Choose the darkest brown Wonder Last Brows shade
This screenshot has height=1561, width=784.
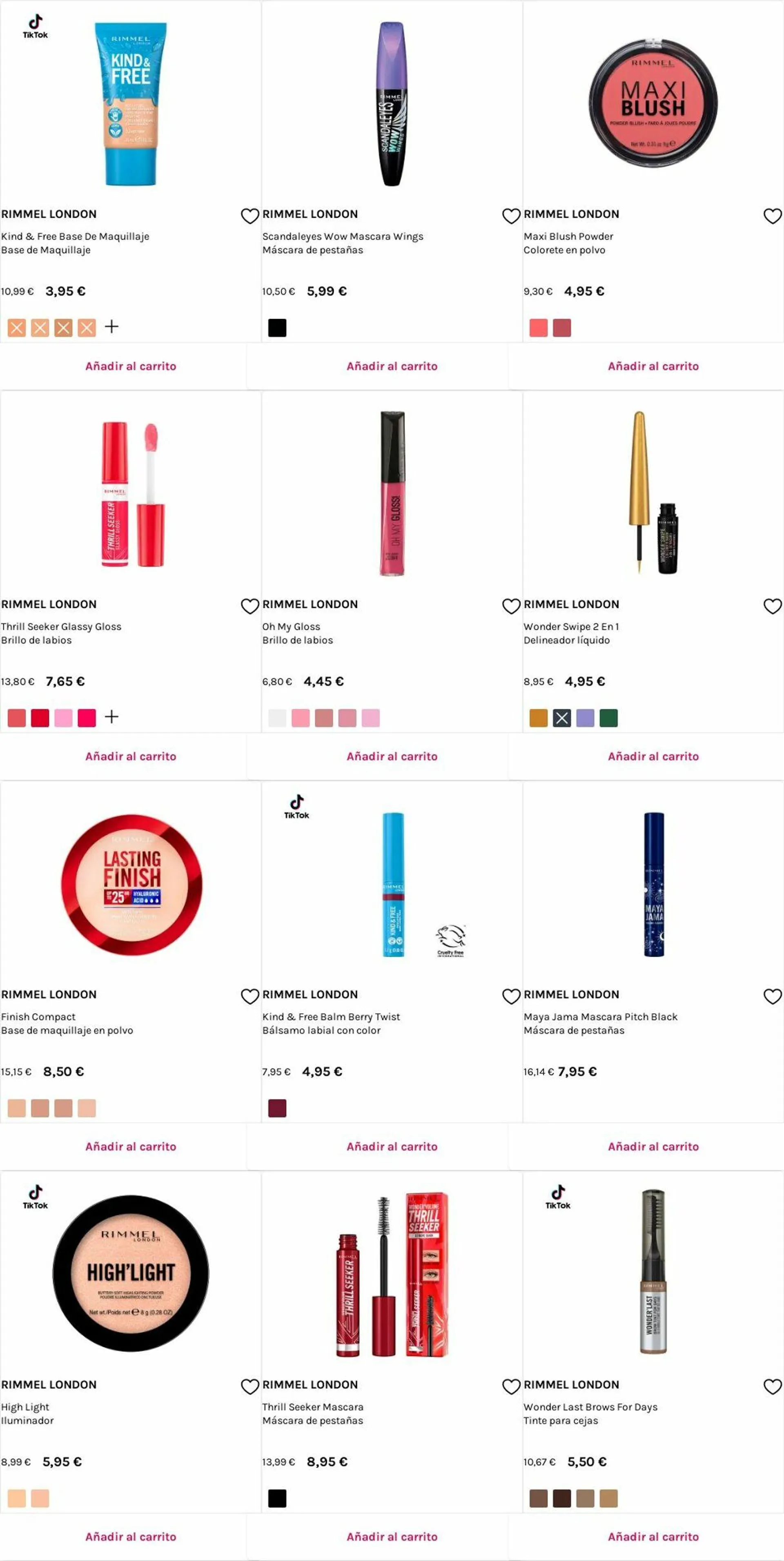coord(561,1499)
